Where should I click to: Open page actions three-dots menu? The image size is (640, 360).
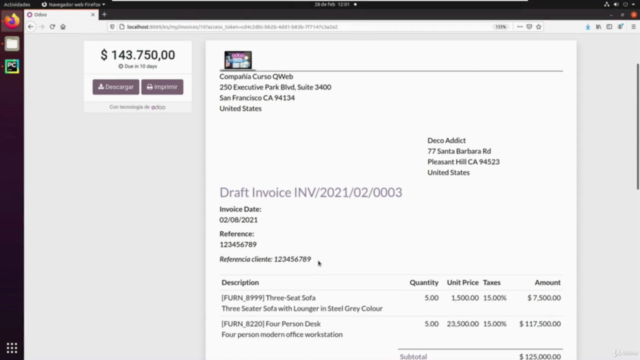pyautogui.click(x=520, y=27)
